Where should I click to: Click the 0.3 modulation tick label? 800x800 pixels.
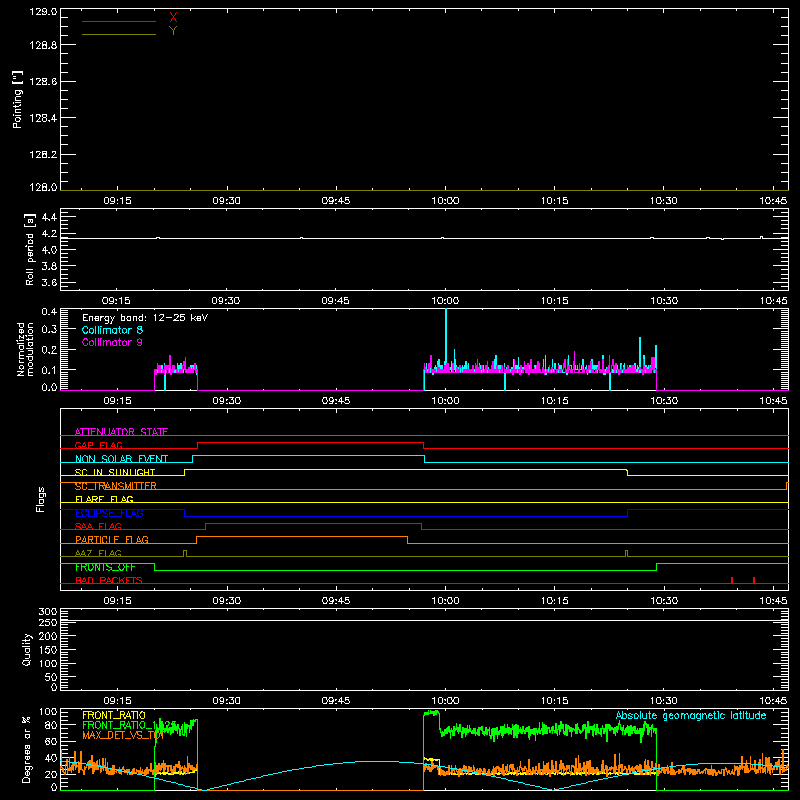coord(49,329)
